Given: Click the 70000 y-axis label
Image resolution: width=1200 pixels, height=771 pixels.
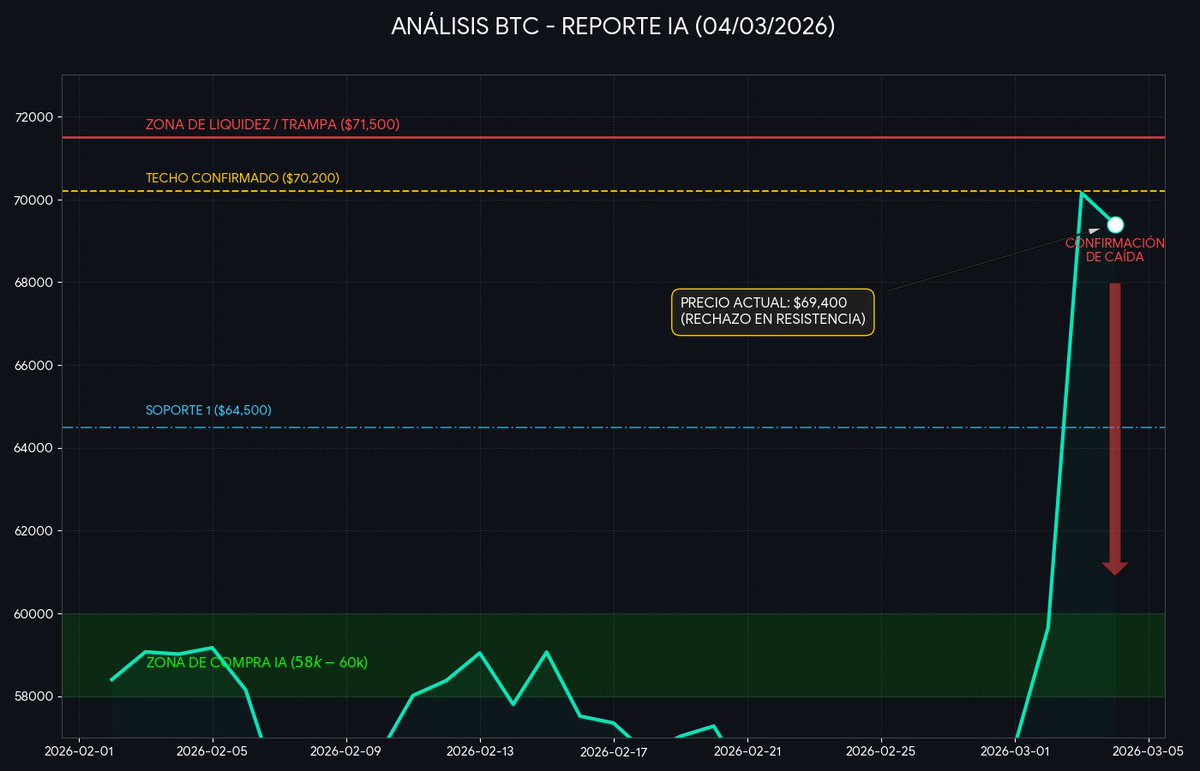Looking at the screenshot, I should (35, 200).
